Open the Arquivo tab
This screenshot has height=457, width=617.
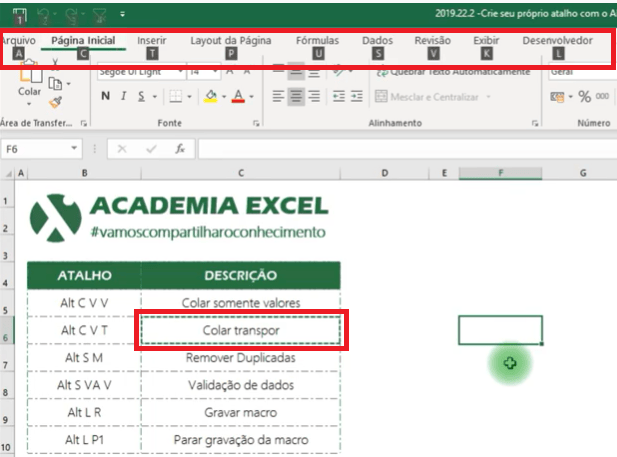click(18, 41)
